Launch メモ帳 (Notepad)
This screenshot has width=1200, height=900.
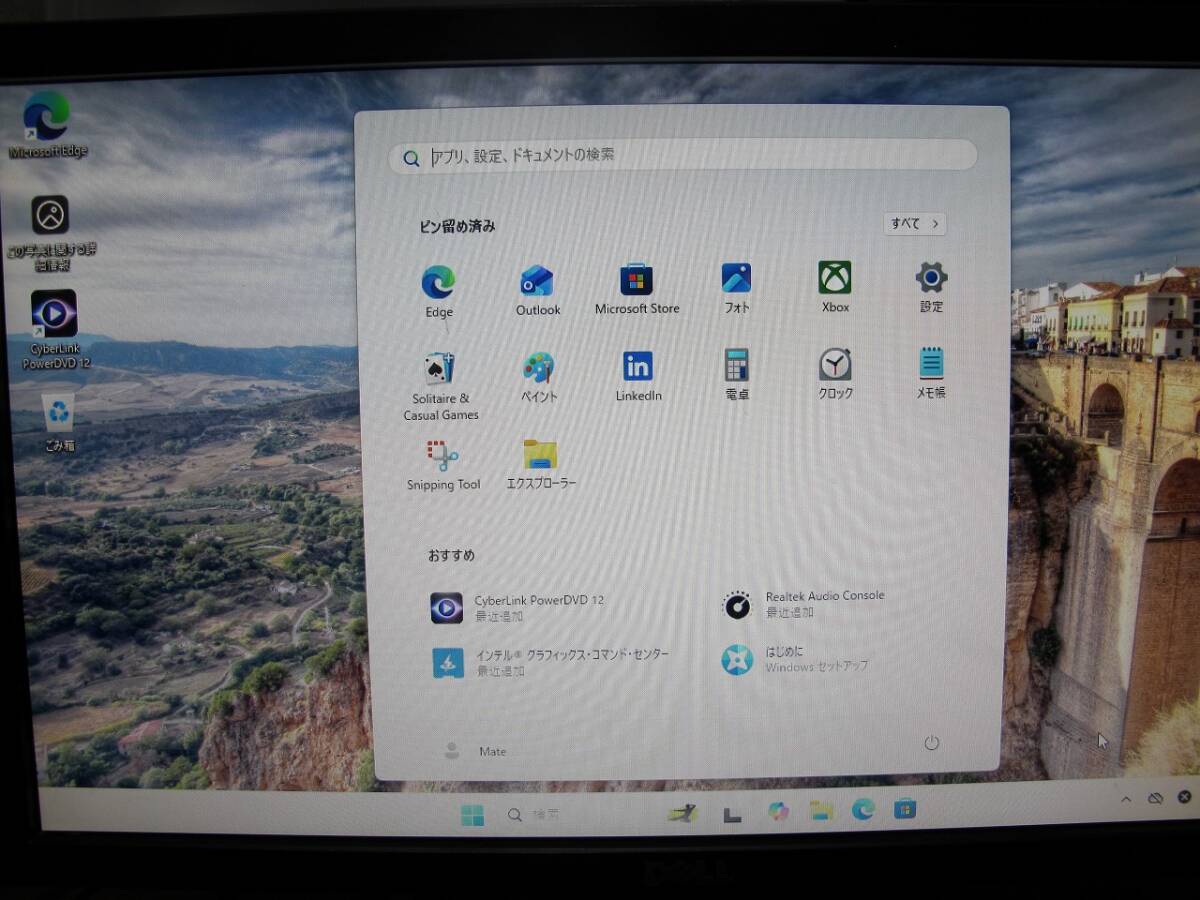click(931, 373)
